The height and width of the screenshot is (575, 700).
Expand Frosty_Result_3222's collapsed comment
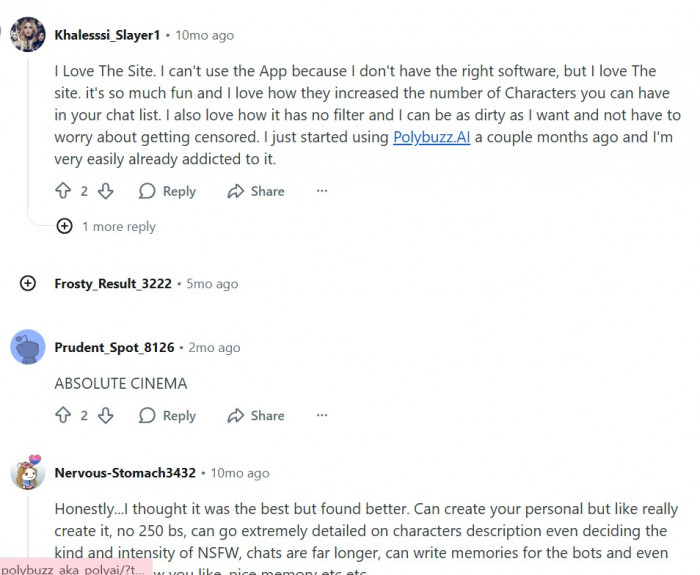click(x=28, y=283)
